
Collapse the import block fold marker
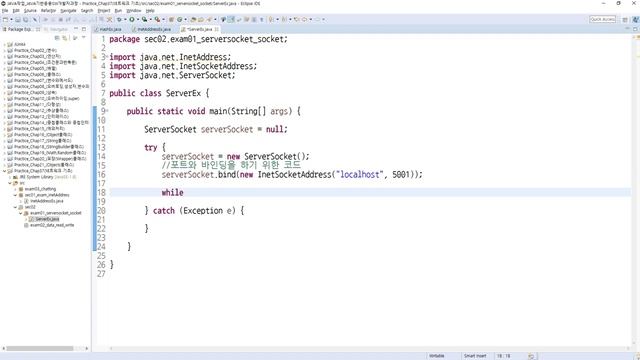click(x=107, y=57)
